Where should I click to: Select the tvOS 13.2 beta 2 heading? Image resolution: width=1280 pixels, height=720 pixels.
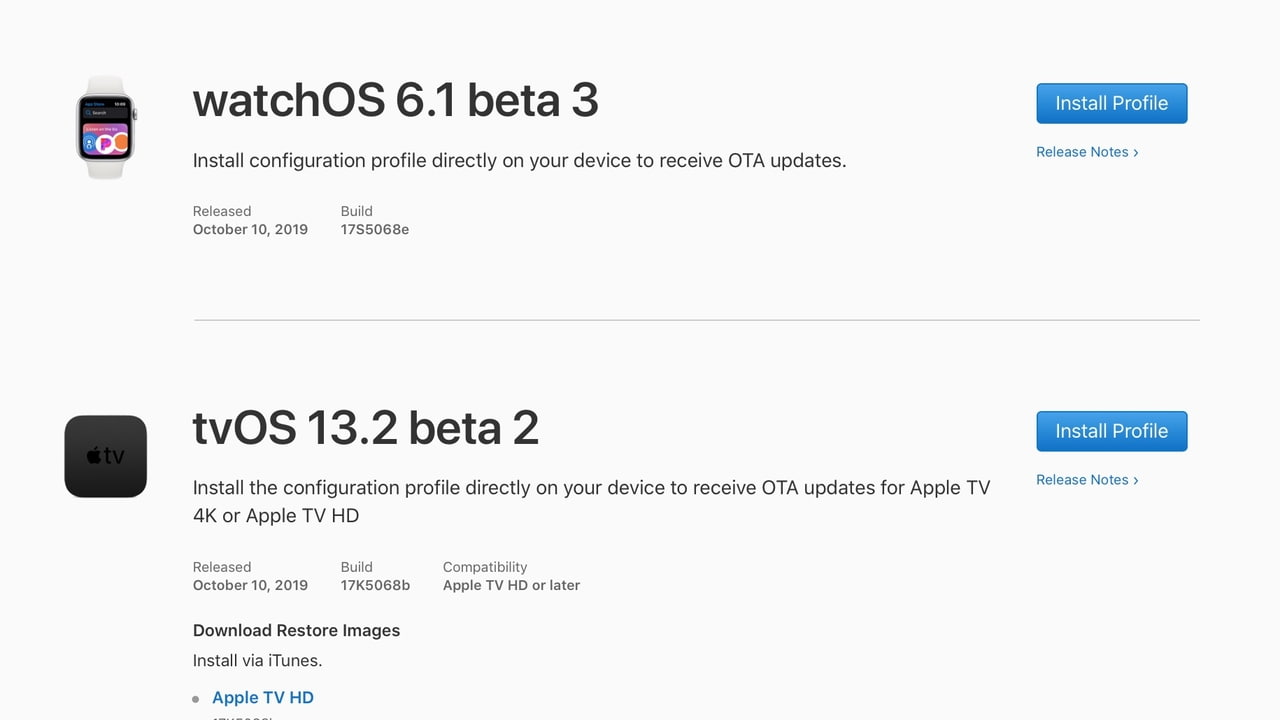pos(365,428)
